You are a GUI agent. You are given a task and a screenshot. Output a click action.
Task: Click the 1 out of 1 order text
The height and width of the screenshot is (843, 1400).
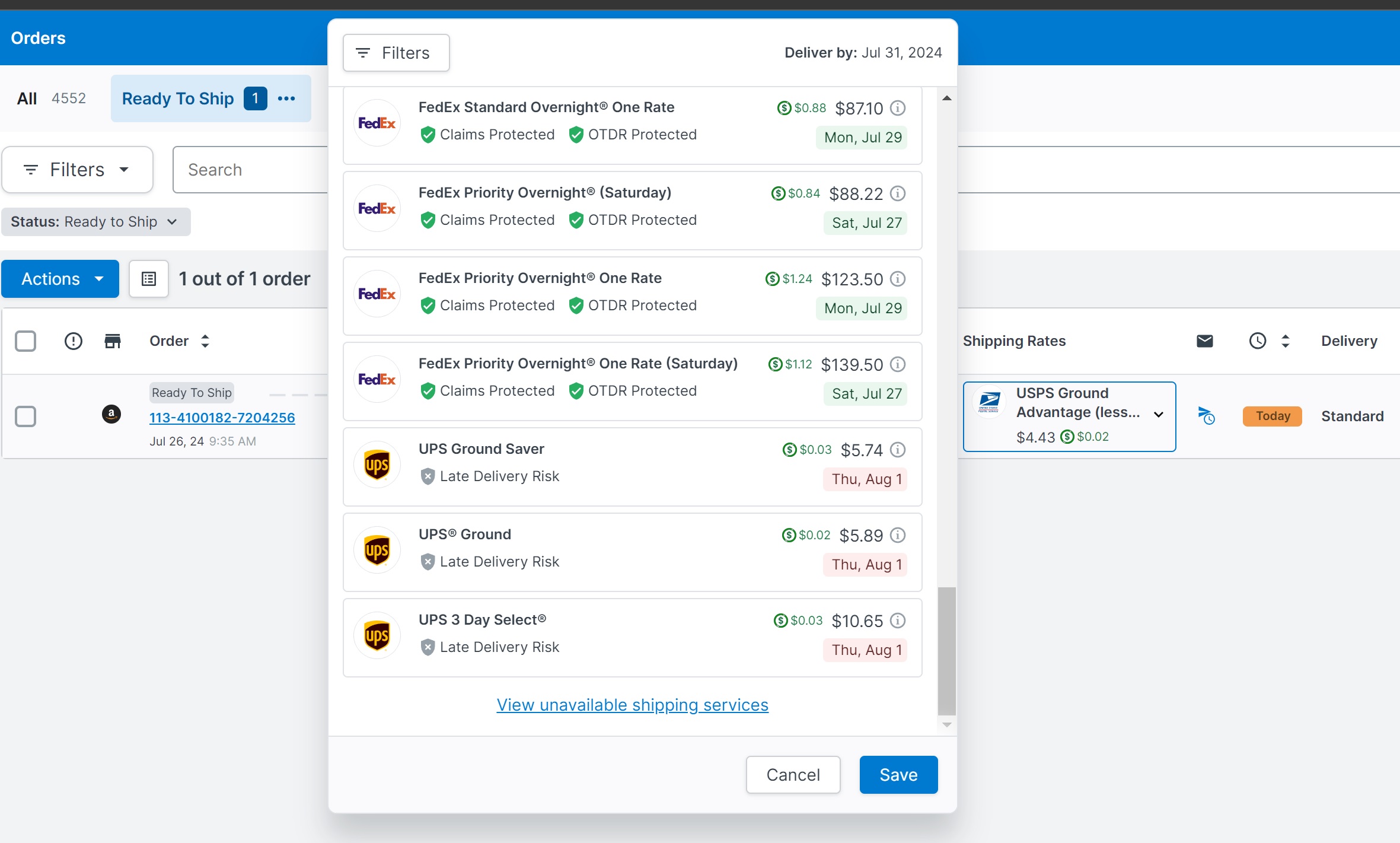pyautogui.click(x=244, y=279)
